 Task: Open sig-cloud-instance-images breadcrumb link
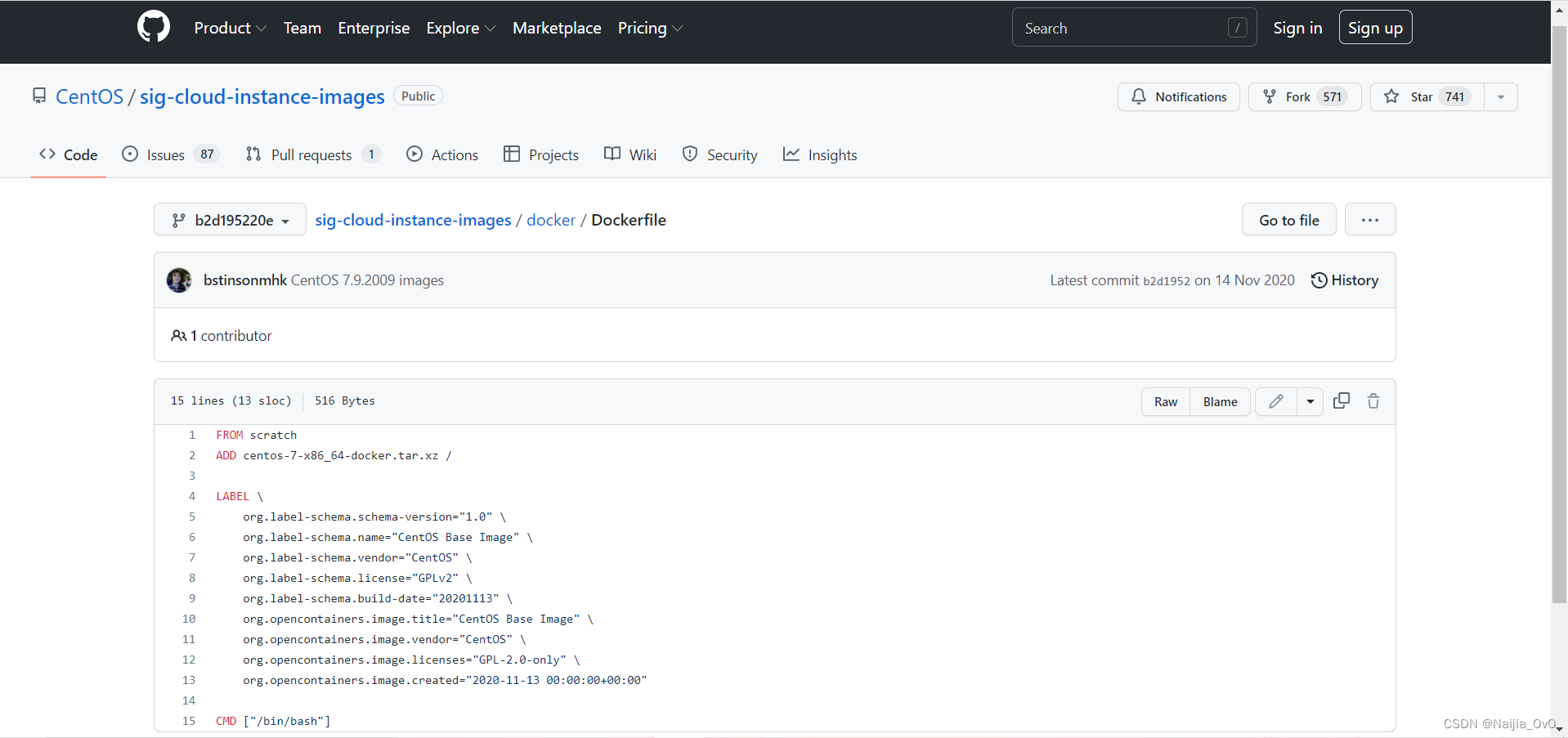pos(413,220)
